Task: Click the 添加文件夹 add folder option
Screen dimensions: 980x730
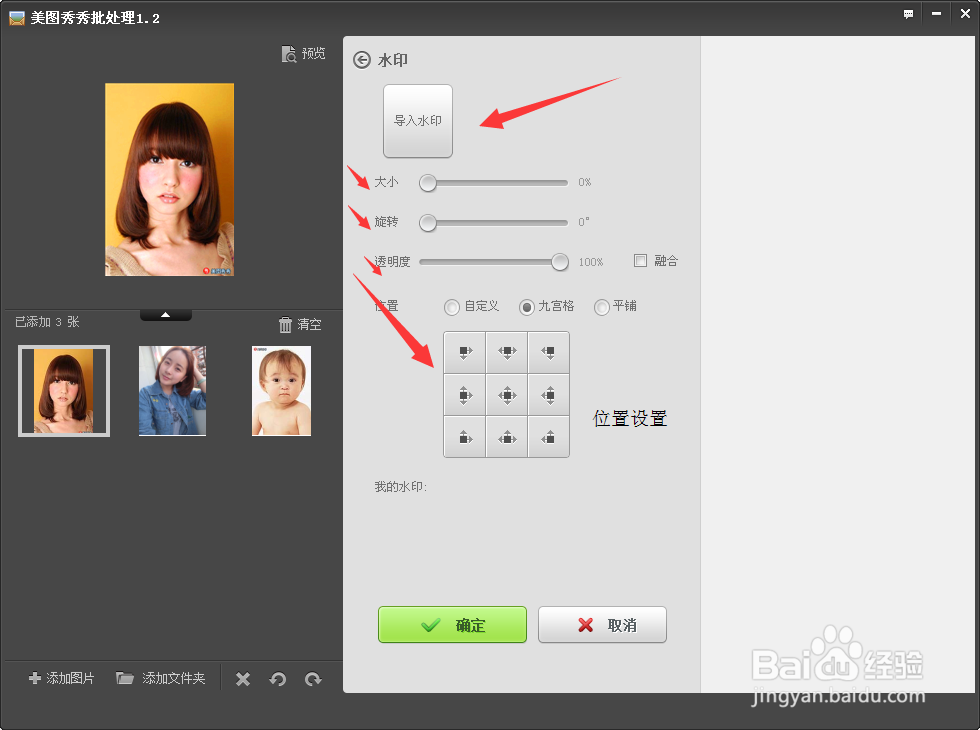Action: coord(160,678)
